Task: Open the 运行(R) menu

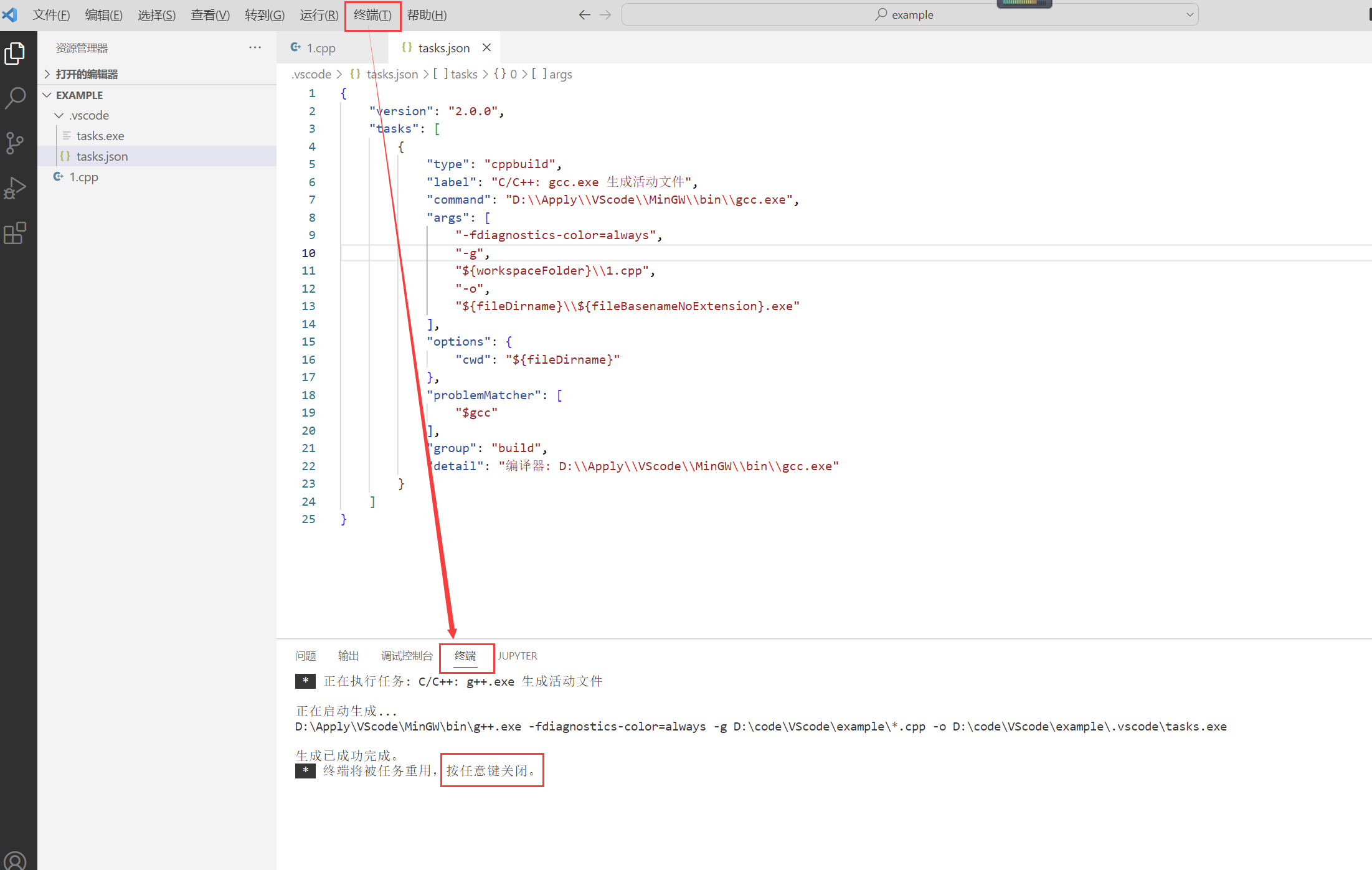Action: [319, 15]
